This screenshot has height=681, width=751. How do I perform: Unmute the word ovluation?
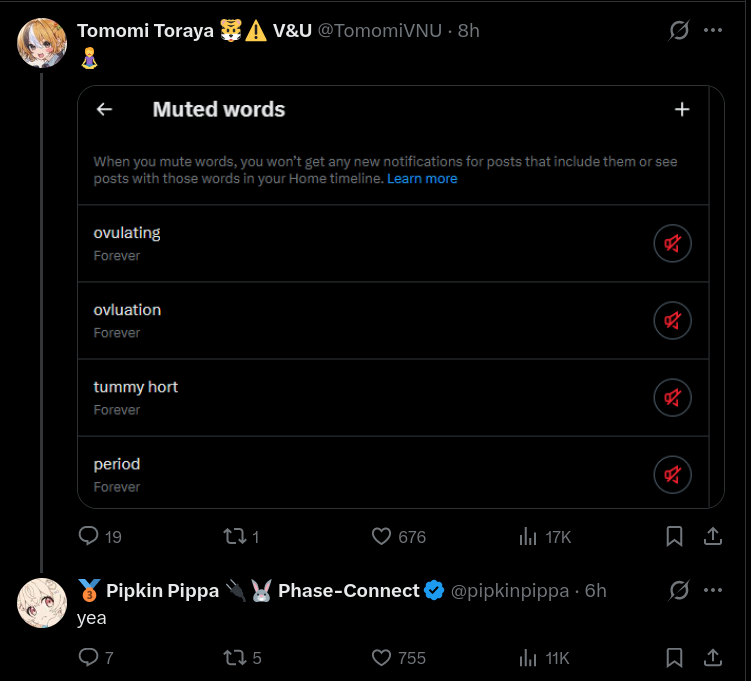pos(672,320)
